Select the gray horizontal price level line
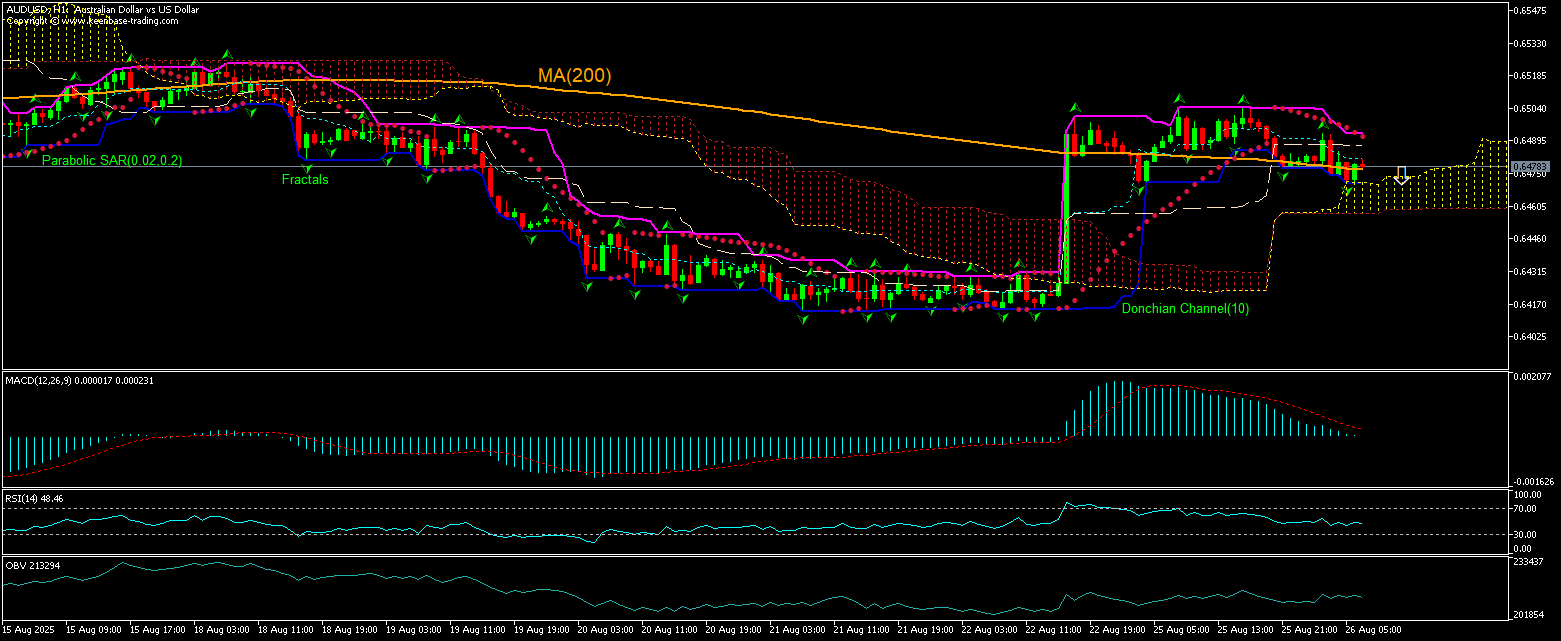1561x641 pixels. pyautogui.click(x=700, y=166)
